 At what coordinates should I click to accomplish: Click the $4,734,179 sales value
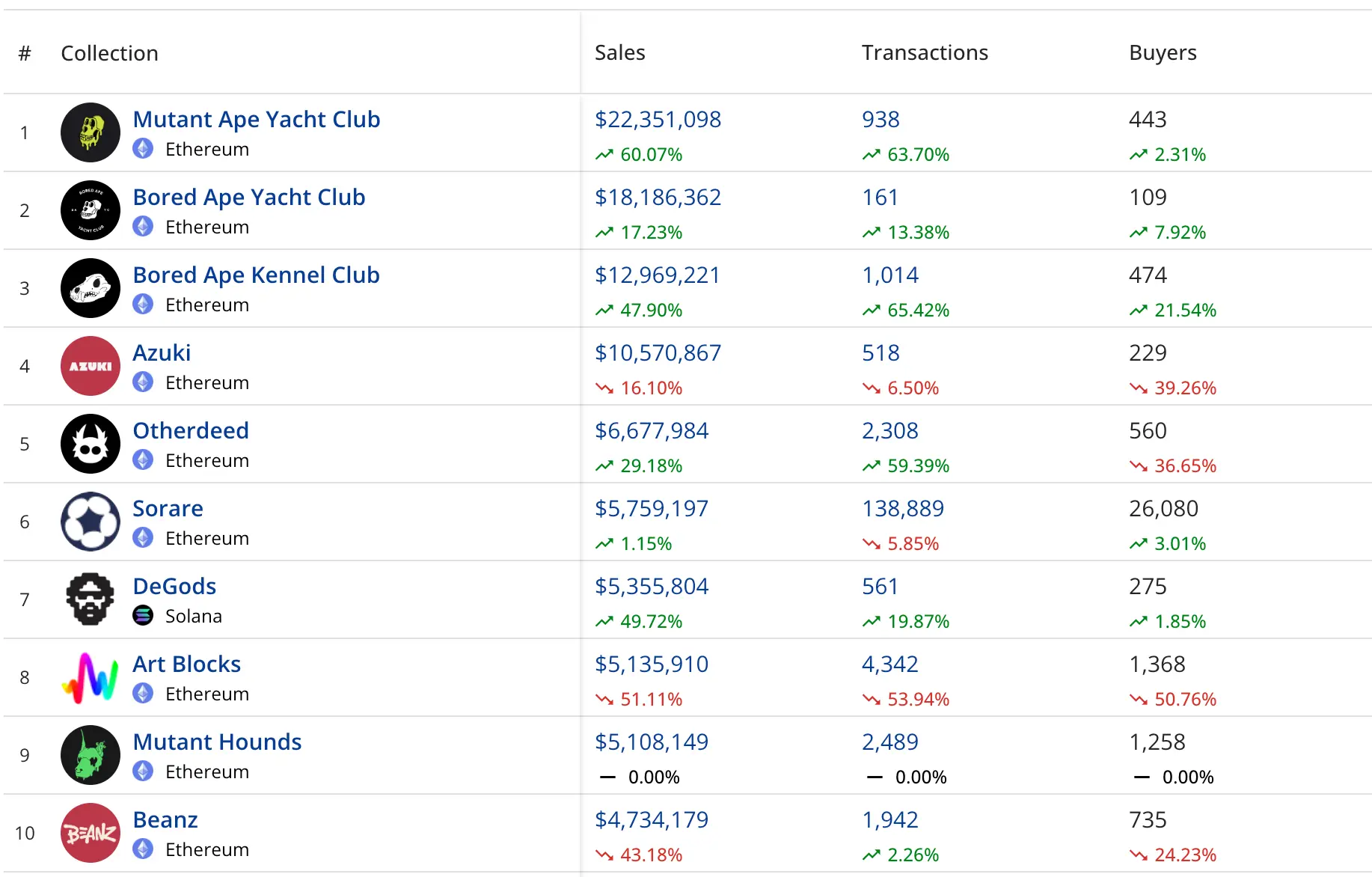[x=652, y=820]
